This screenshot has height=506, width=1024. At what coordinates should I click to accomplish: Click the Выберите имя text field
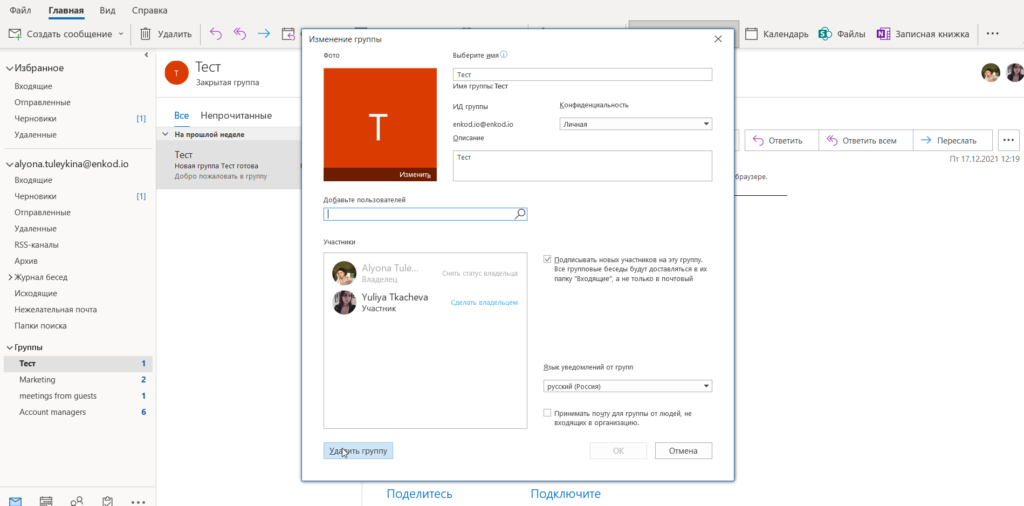click(582, 74)
